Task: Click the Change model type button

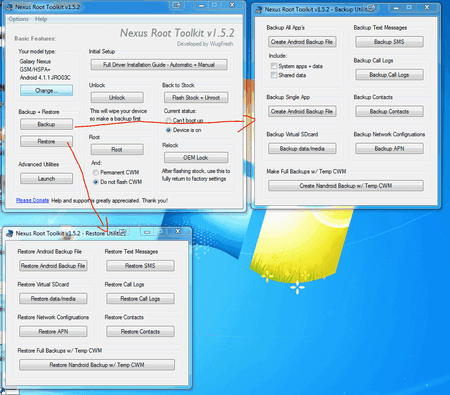Action: tap(46, 90)
